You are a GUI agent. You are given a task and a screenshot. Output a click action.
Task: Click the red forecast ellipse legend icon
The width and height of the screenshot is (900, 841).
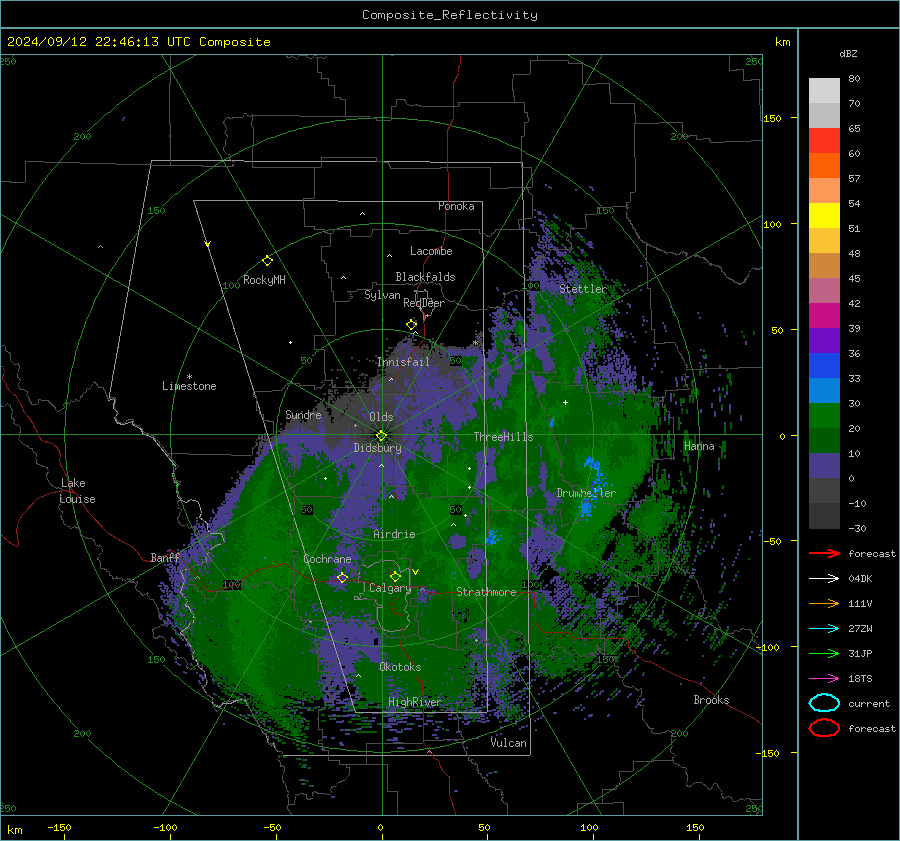coord(824,728)
